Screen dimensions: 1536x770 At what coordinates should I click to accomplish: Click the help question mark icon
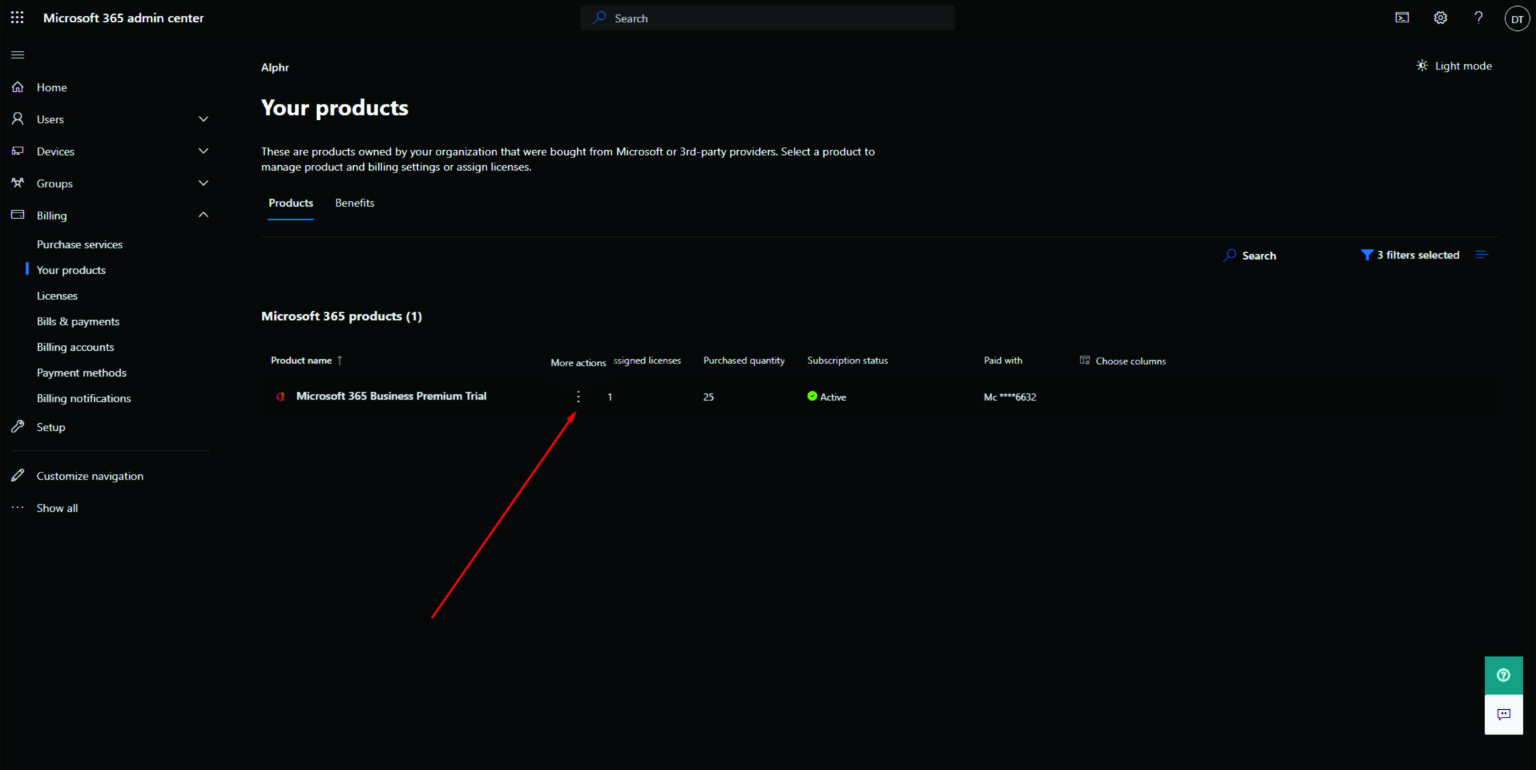(x=1478, y=18)
